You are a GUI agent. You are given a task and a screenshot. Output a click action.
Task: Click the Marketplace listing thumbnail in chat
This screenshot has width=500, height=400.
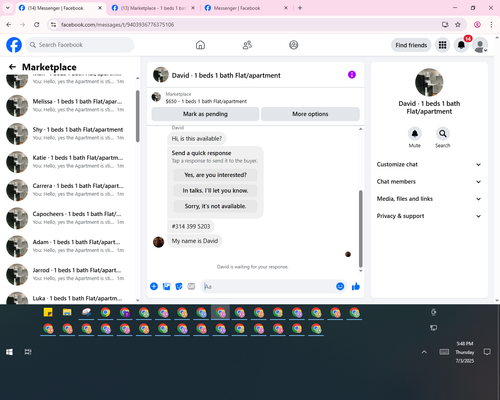[156, 97]
